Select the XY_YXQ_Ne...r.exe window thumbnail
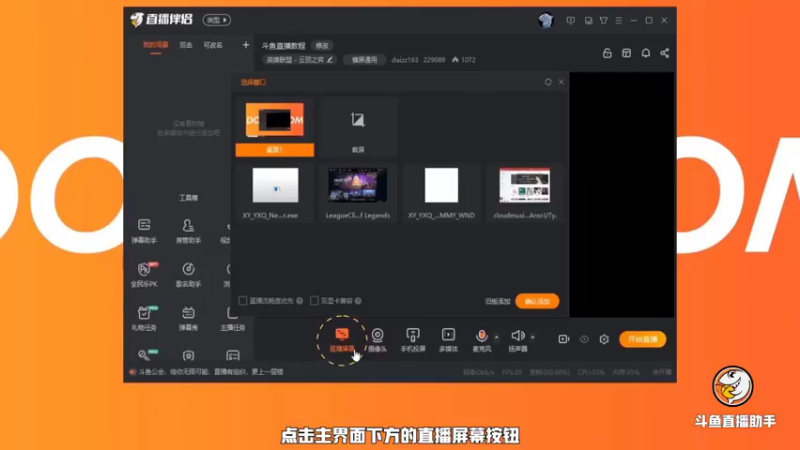Image resolution: width=800 pixels, height=450 pixels. [275, 193]
